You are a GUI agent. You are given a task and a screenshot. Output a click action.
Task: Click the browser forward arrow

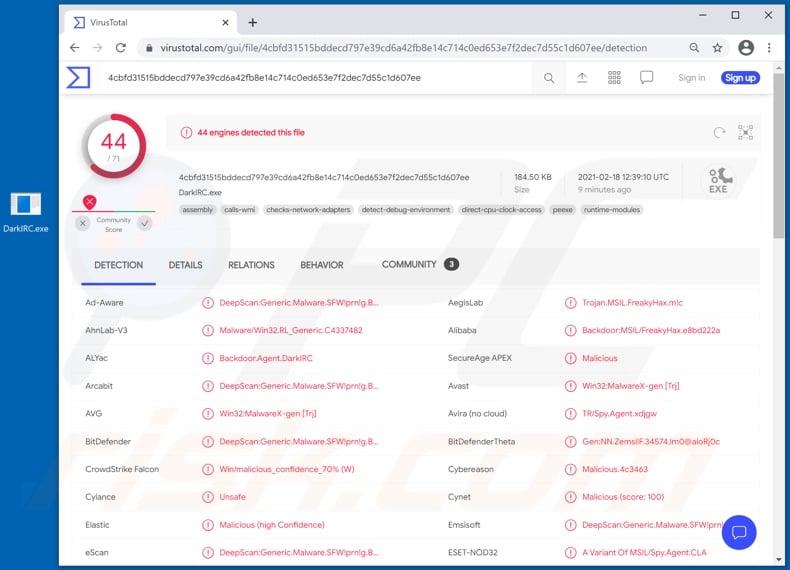[x=98, y=48]
